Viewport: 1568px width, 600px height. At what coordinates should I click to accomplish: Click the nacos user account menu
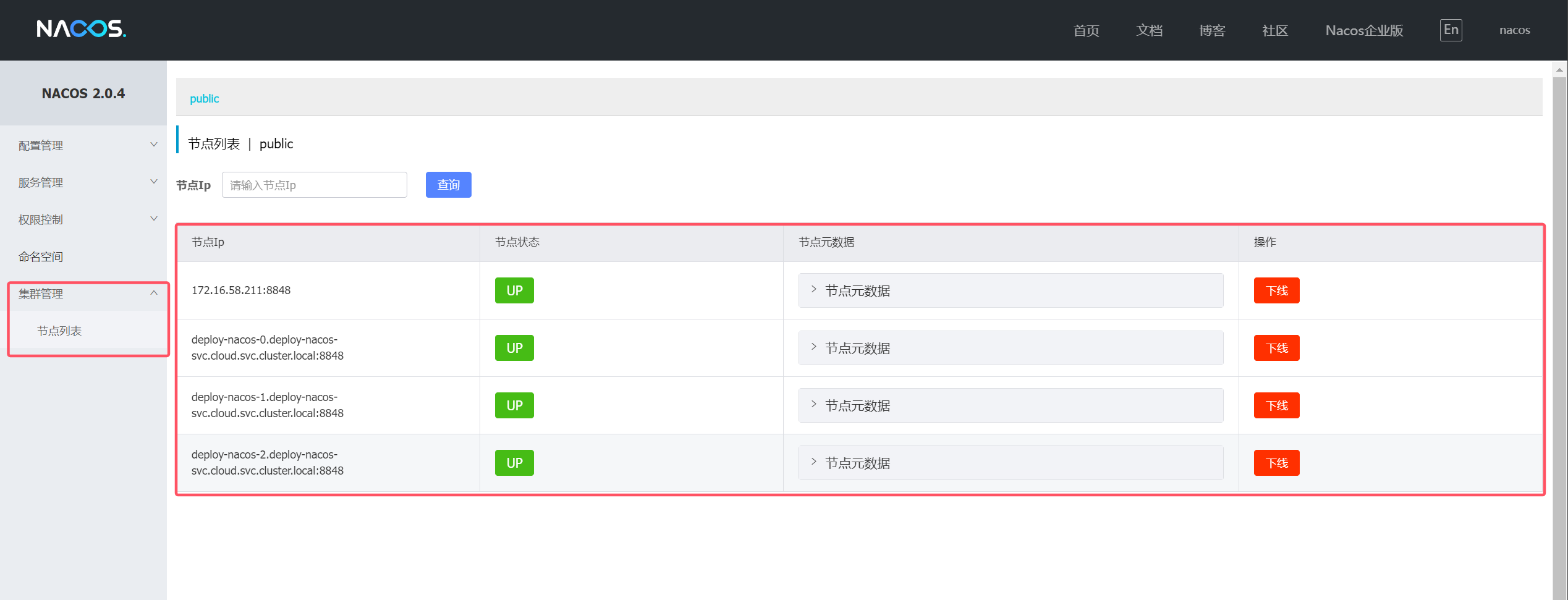click(1514, 30)
